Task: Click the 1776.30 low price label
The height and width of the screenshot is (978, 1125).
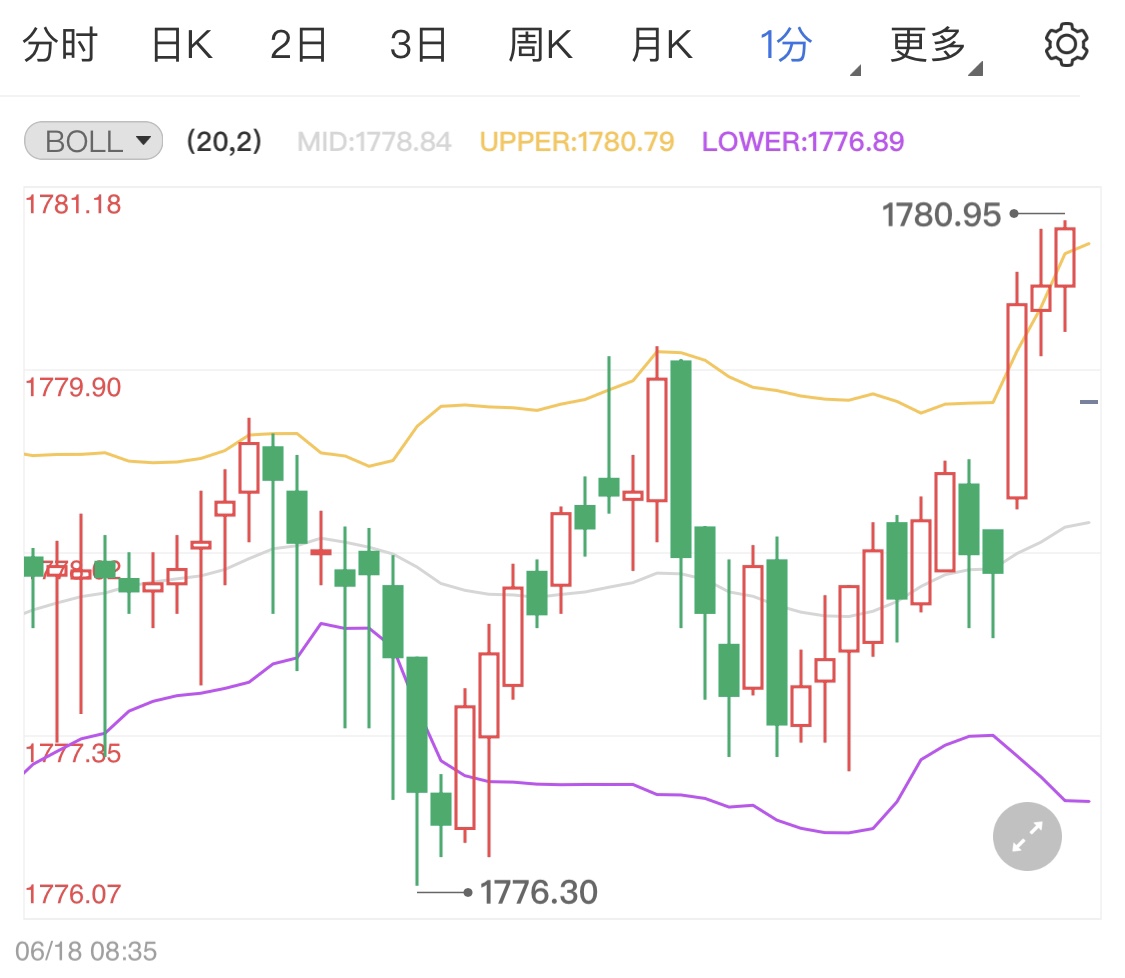Action: 538,893
